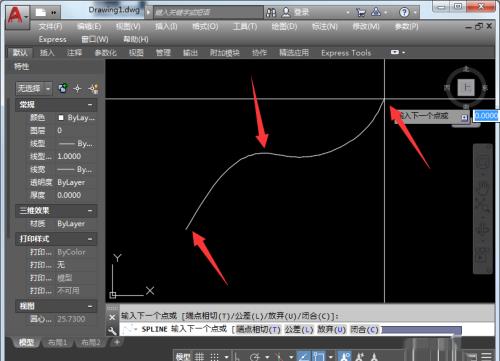
Task: Toggle the drawing grid display in status bar
Action: 199,357
